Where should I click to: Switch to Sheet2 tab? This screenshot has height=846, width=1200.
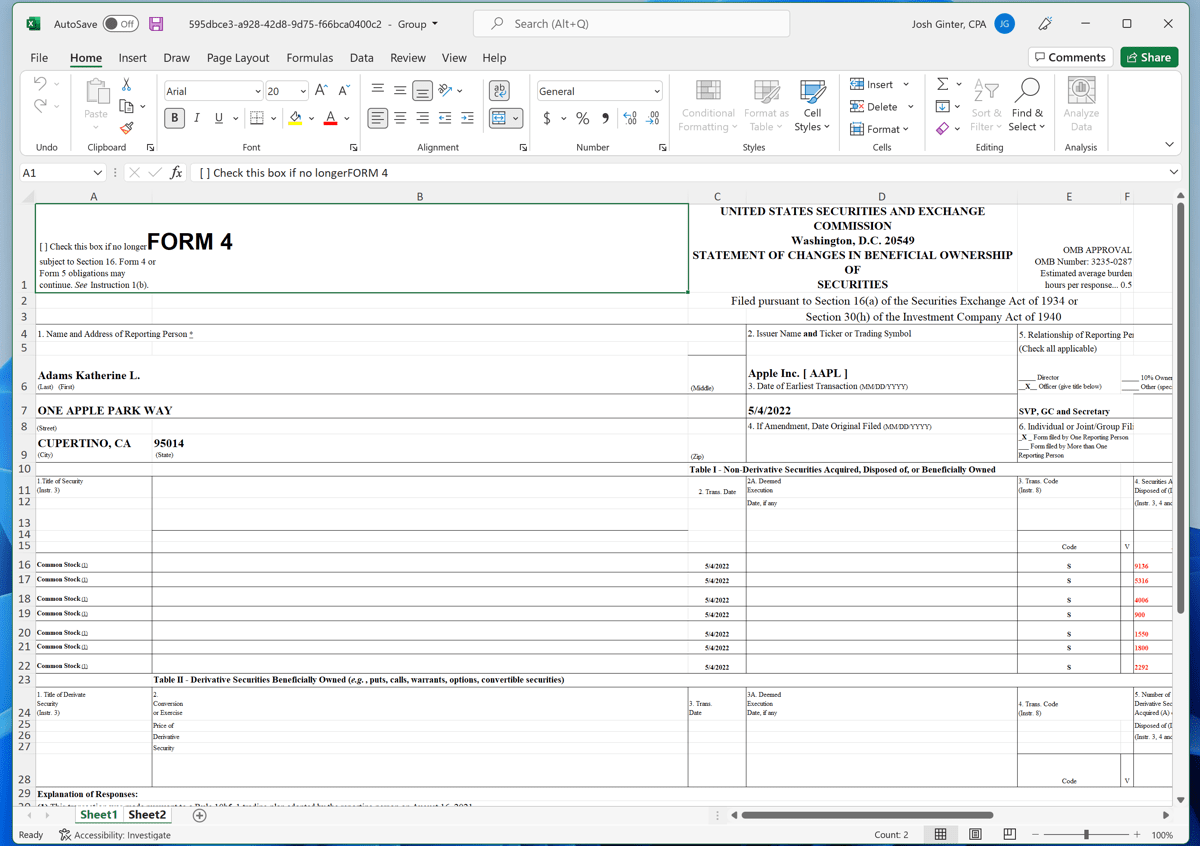tap(147, 815)
